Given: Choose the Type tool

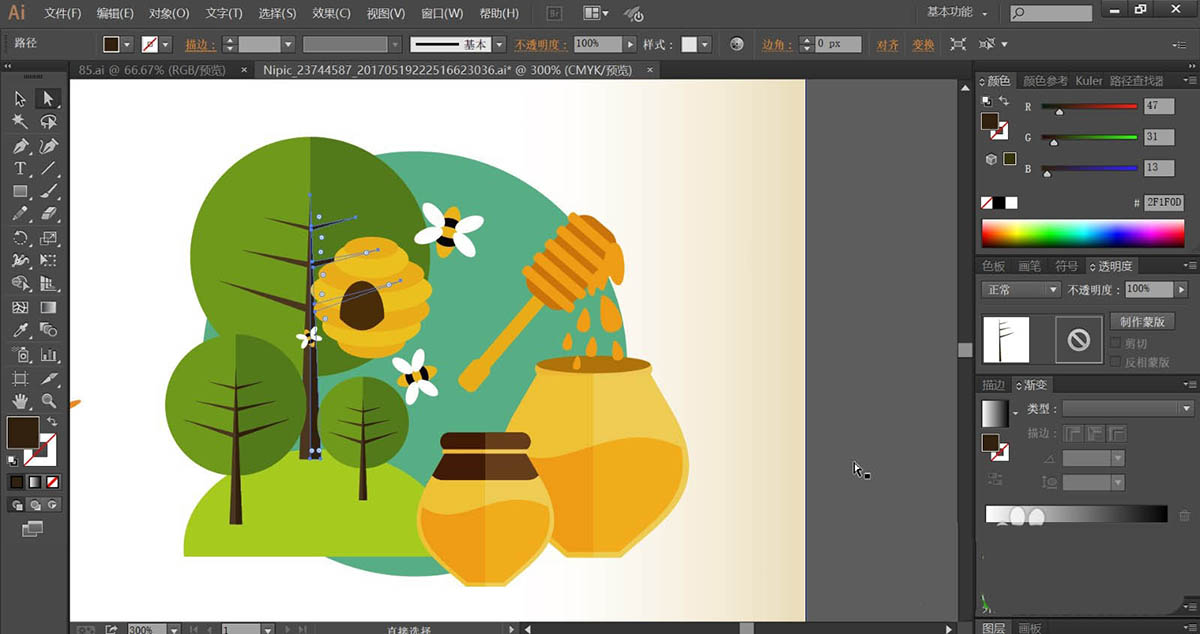Looking at the screenshot, I should pos(20,169).
